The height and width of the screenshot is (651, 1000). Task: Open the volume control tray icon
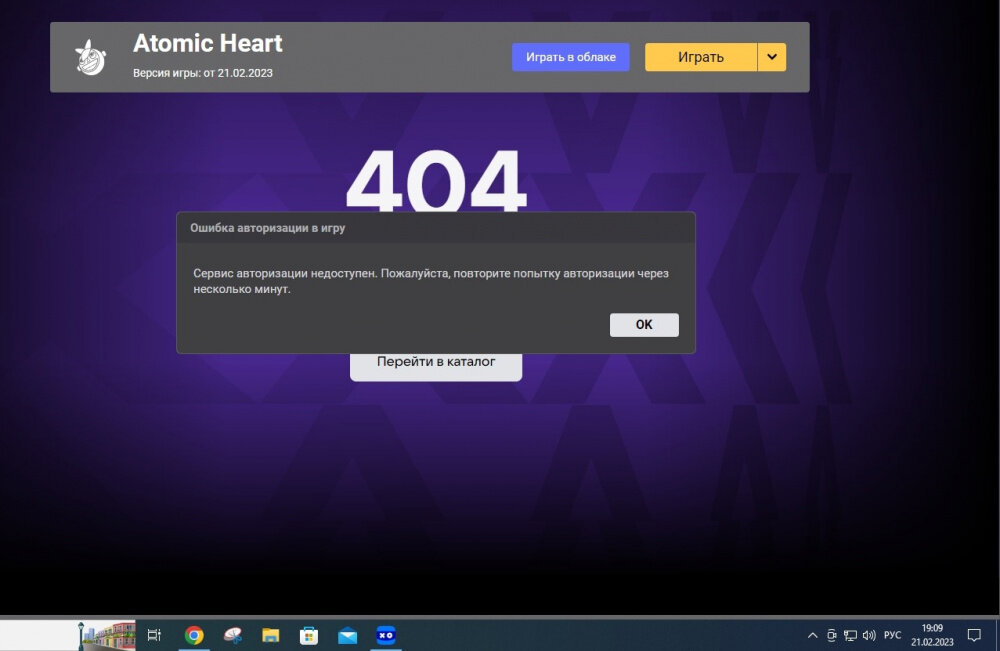coord(869,635)
